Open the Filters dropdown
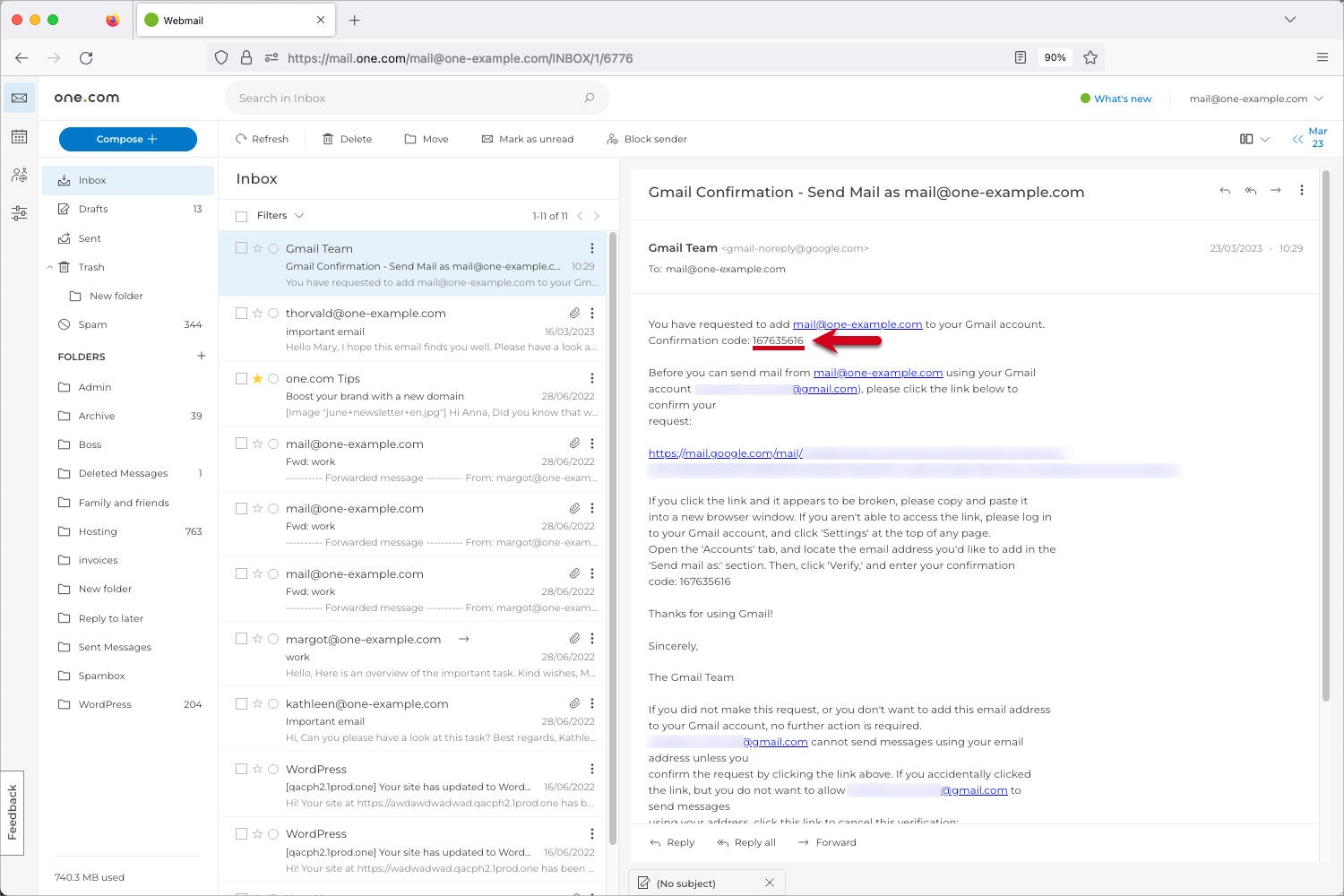Viewport: 1344px width, 896px height. tap(280, 215)
